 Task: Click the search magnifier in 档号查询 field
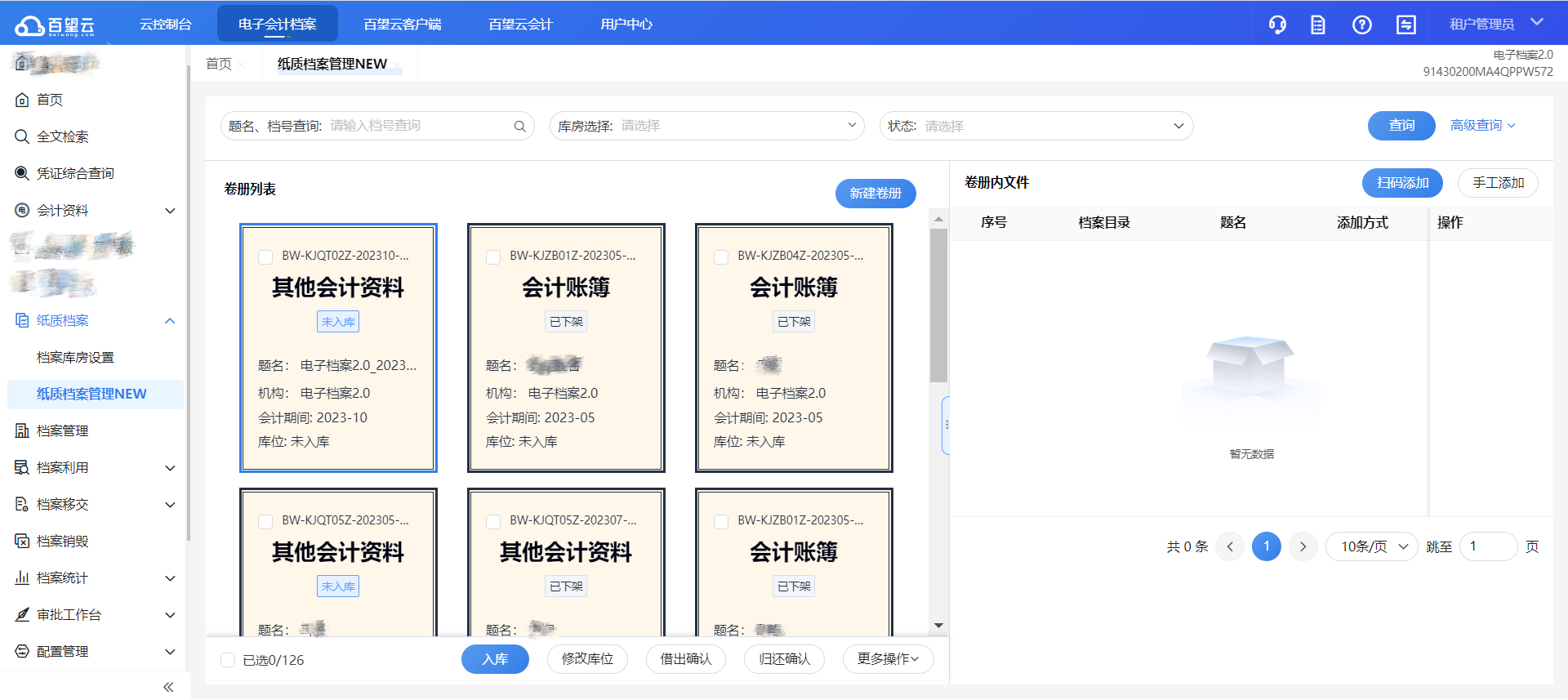click(519, 126)
